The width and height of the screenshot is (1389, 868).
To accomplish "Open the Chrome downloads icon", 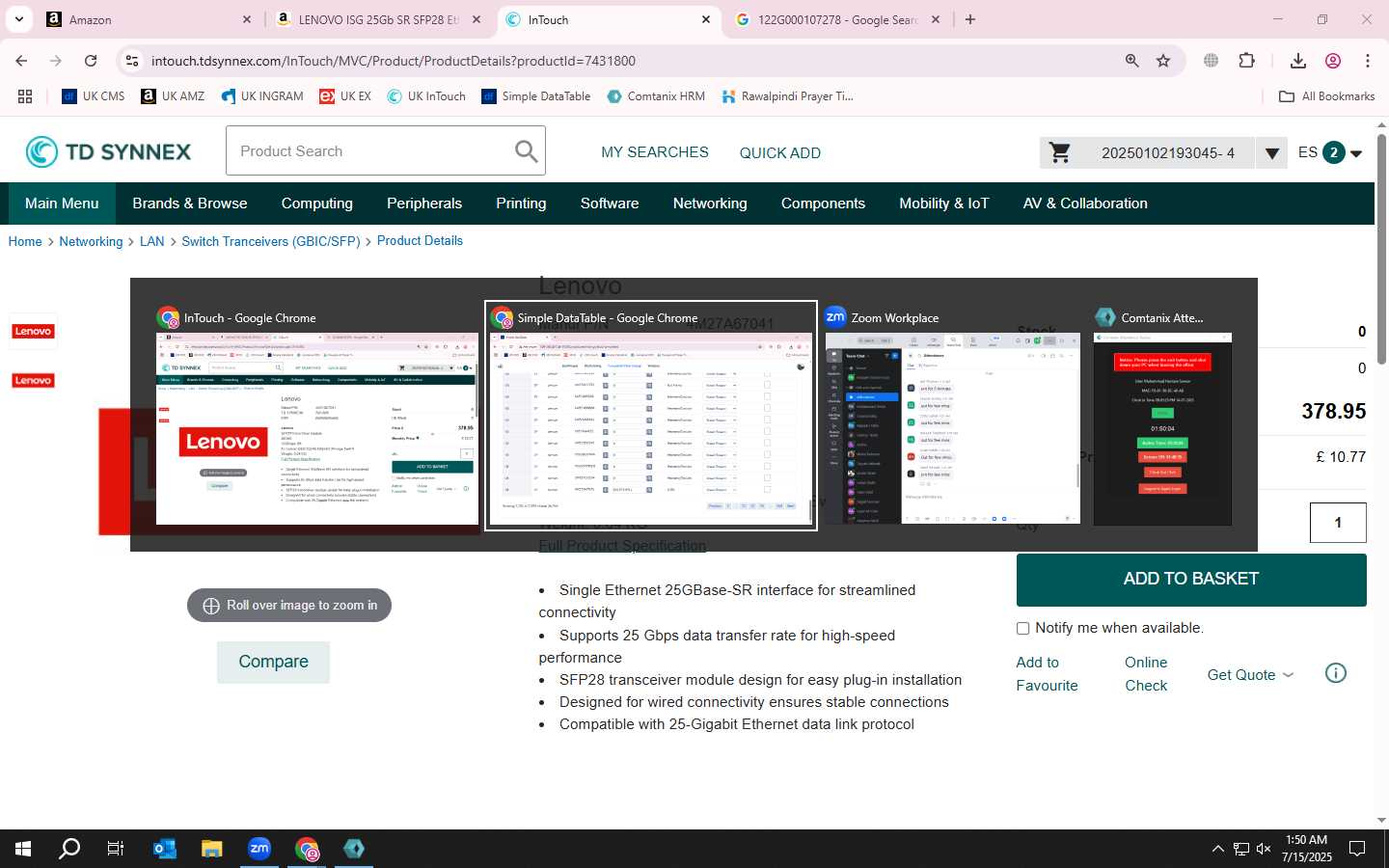I will pyautogui.click(x=1298, y=61).
